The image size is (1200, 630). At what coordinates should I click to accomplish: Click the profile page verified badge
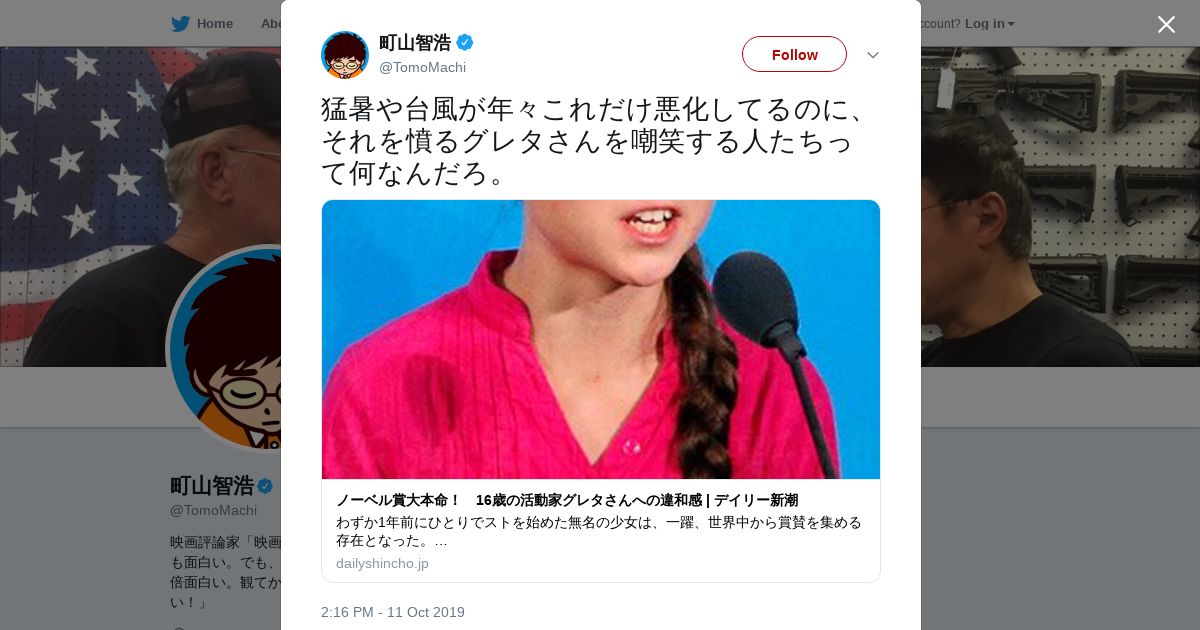pyautogui.click(x=265, y=487)
